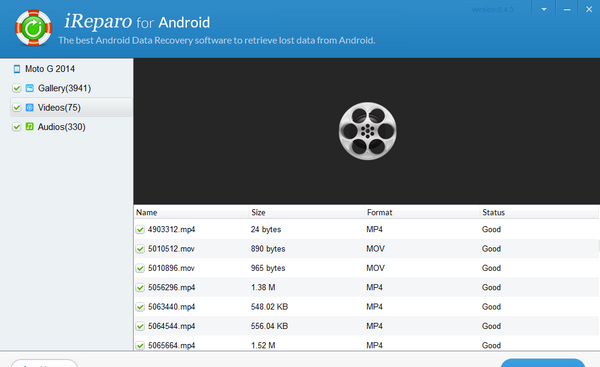Image resolution: width=600 pixels, height=367 pixels.
Task: Uncheck the Videos(75) checkbox
Action: tap(16, 108)
